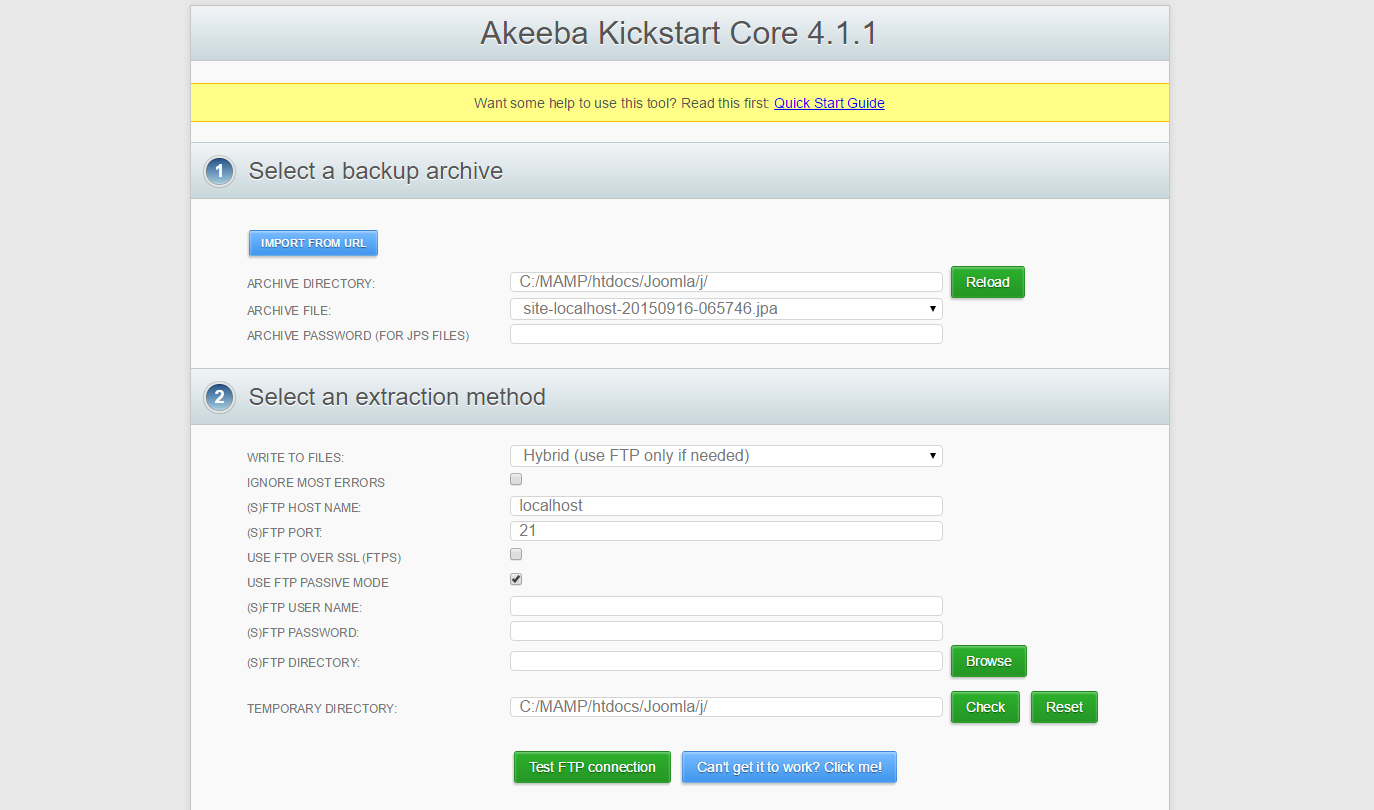Expand the Write to Files dropdown

click(726, 456)
